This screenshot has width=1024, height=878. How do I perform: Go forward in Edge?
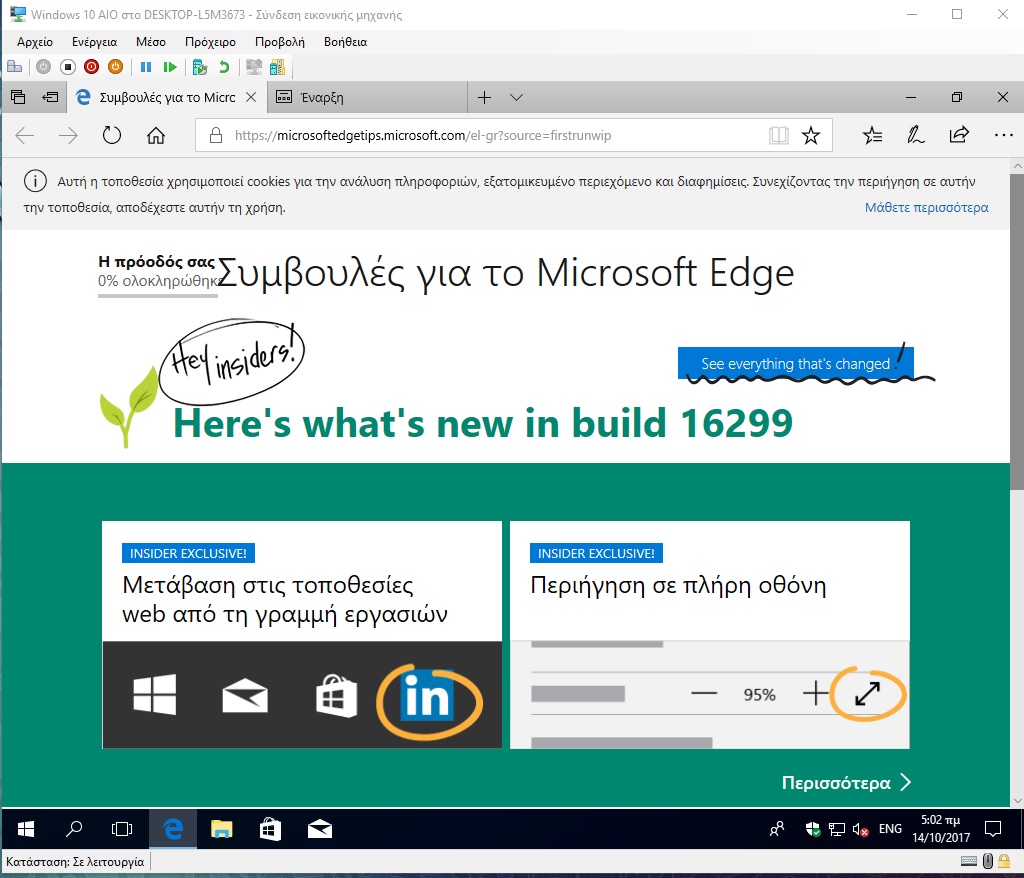(x=68, y=136)
